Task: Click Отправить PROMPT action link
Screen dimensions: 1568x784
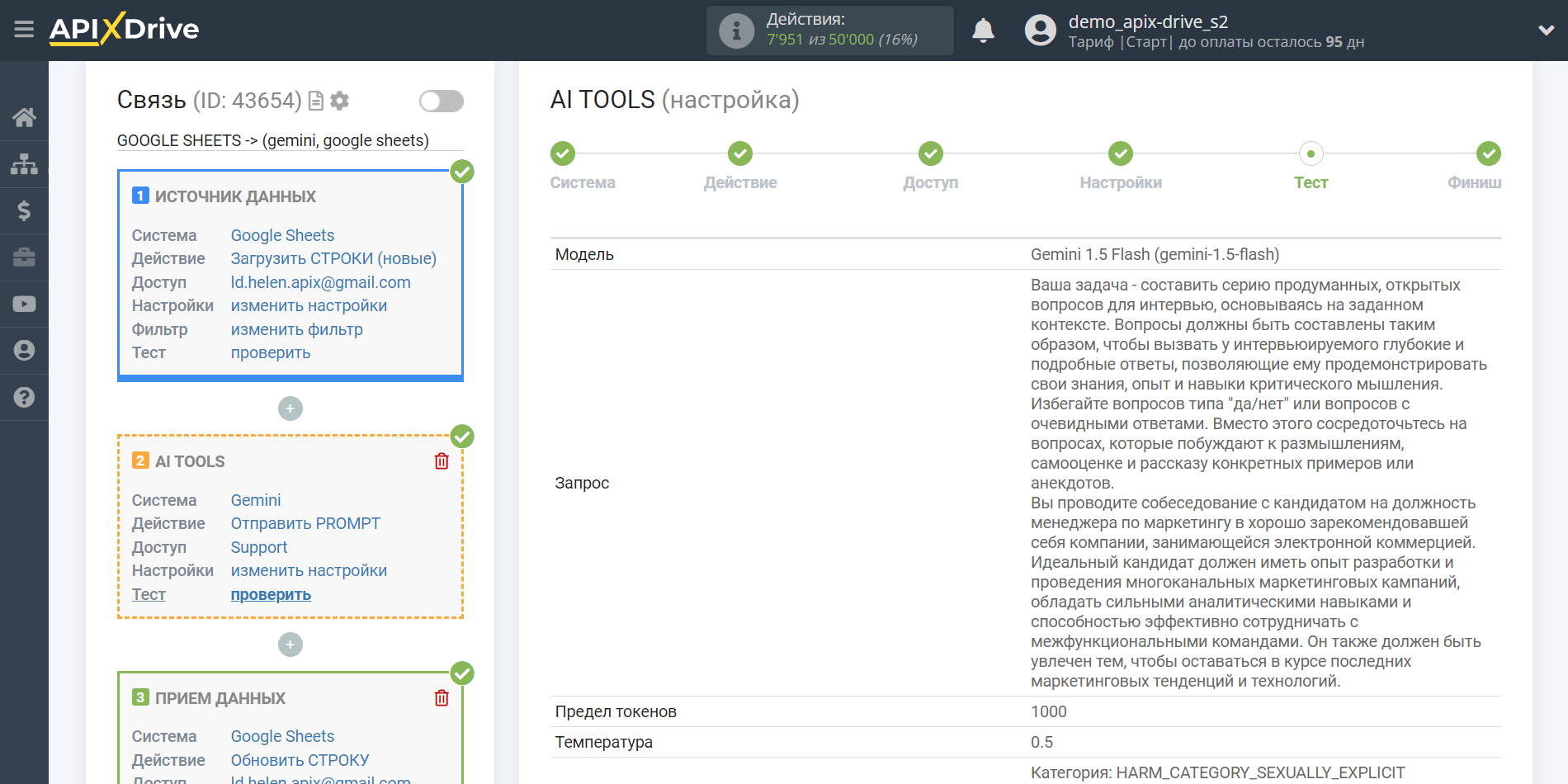Action: click(305, 523)
